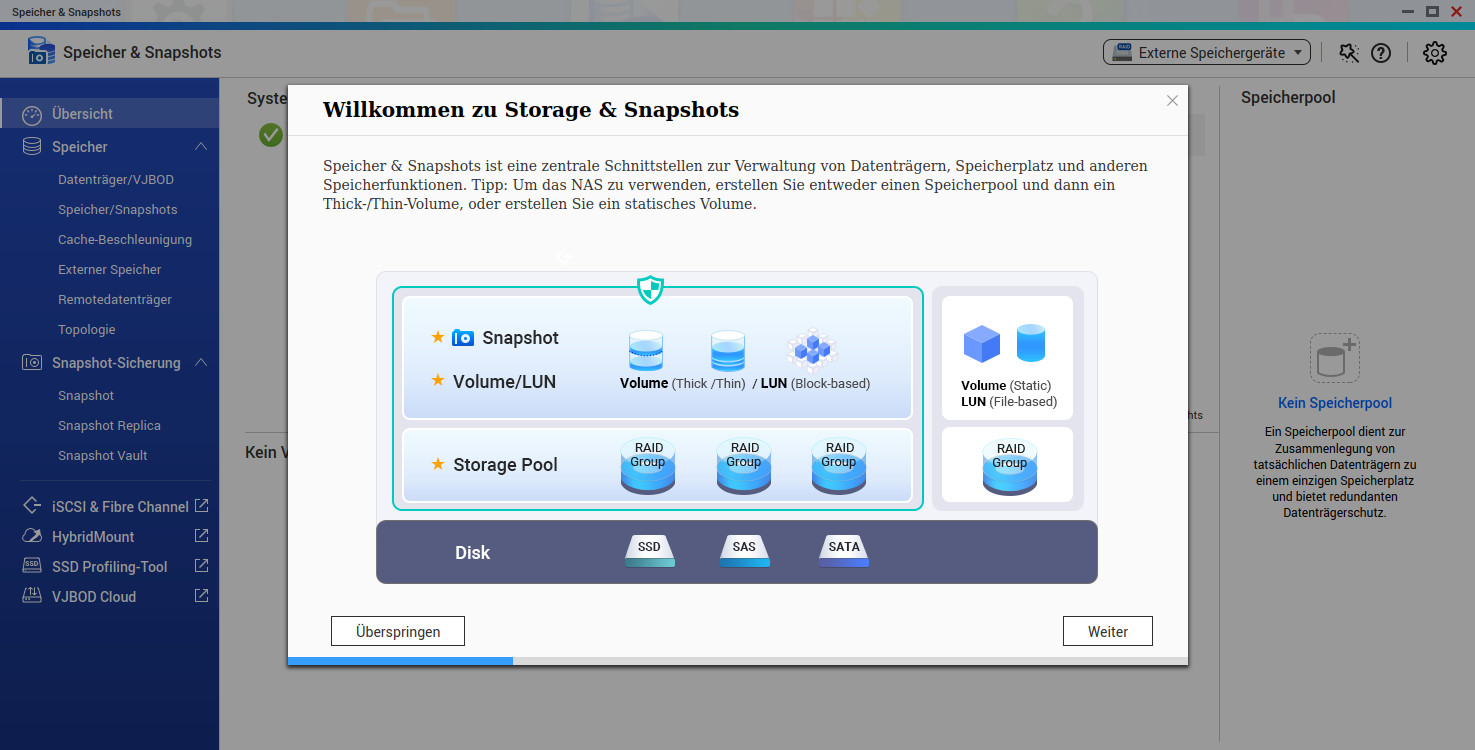Open Externe Speichergeräte dropdown
The width and height of the screenshot is (1475, 750).
pos(1206,53)
